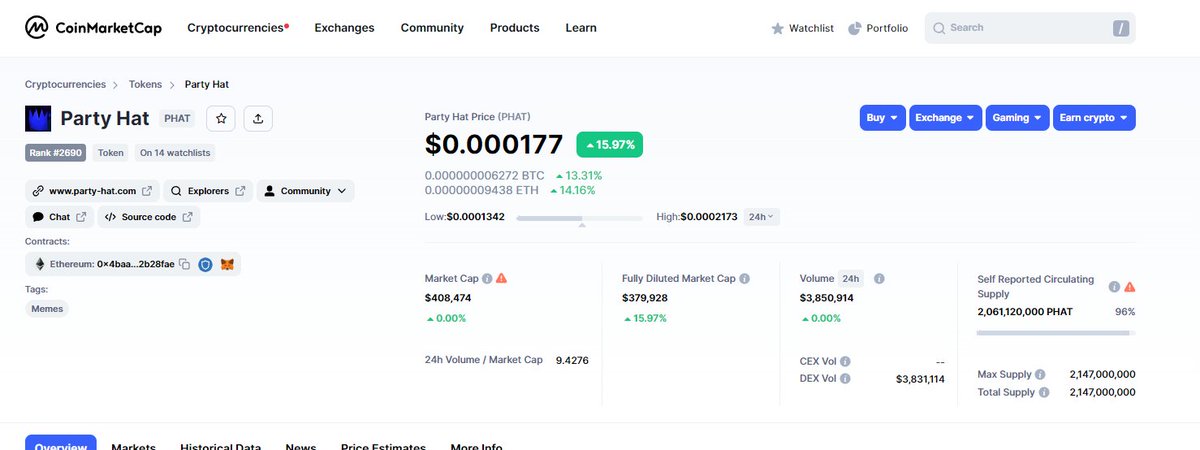The width and height of the screenshot is (1200, 450).
Task: Open www.party-hat.com website link
Action: pyautogui.click(x=92, y=190)
